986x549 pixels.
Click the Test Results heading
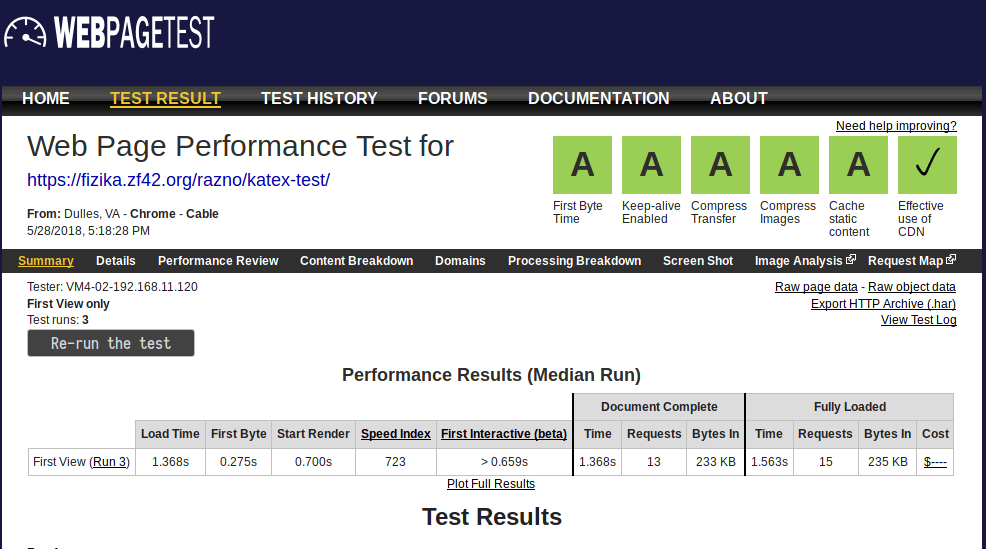point(492,517)
